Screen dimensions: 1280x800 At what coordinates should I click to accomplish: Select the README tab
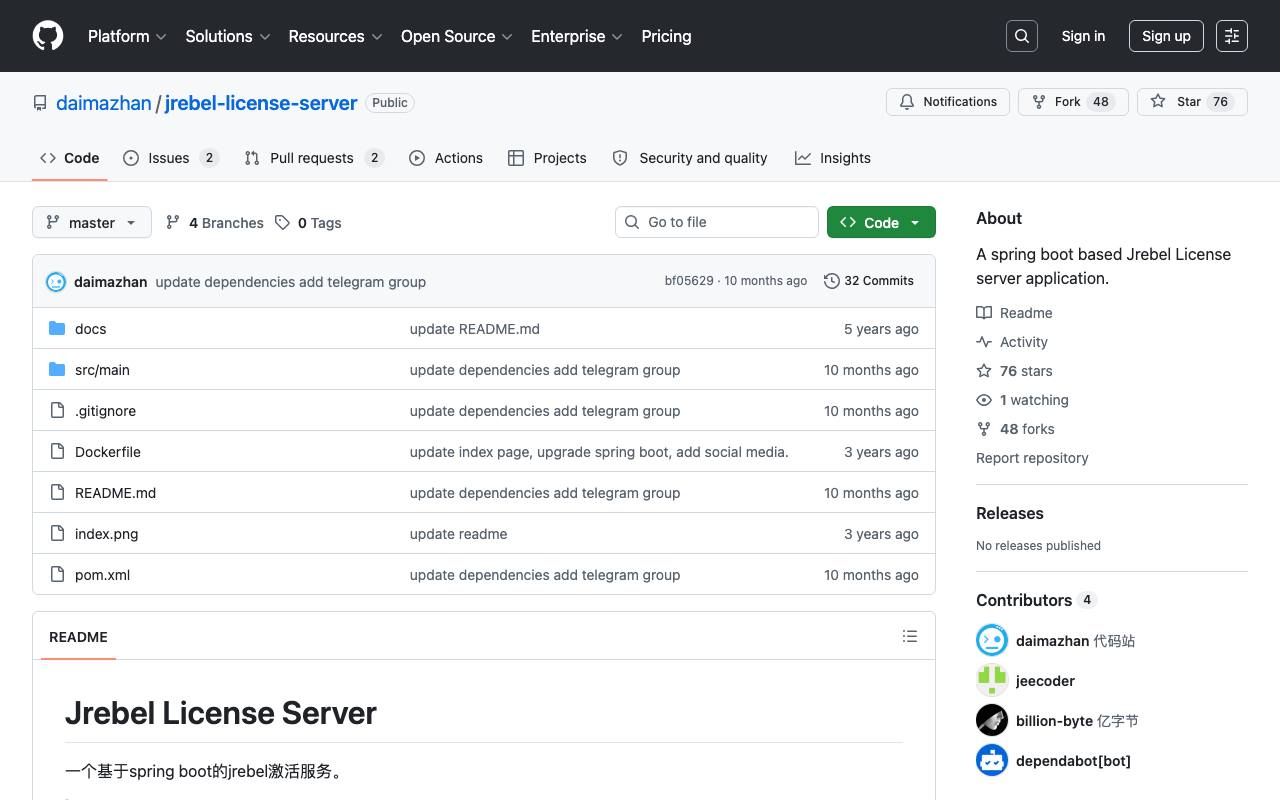[78, 637]
